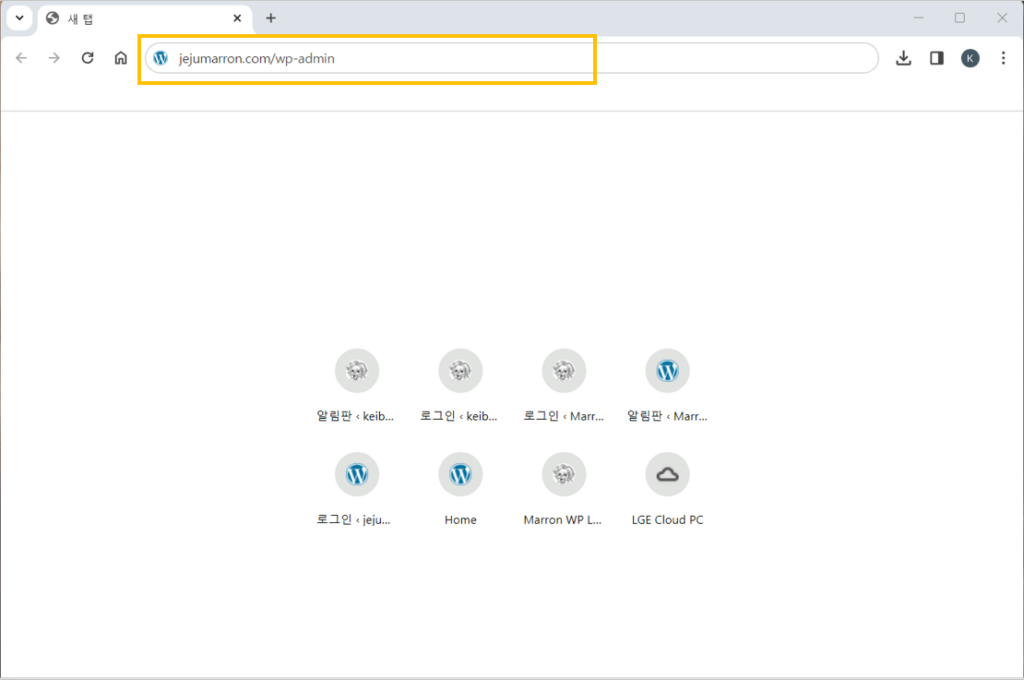Click the address bar showing jejumarron.com/wp-admin
This screenshot has height=680, width=1024.
click(x=511, y=58)
